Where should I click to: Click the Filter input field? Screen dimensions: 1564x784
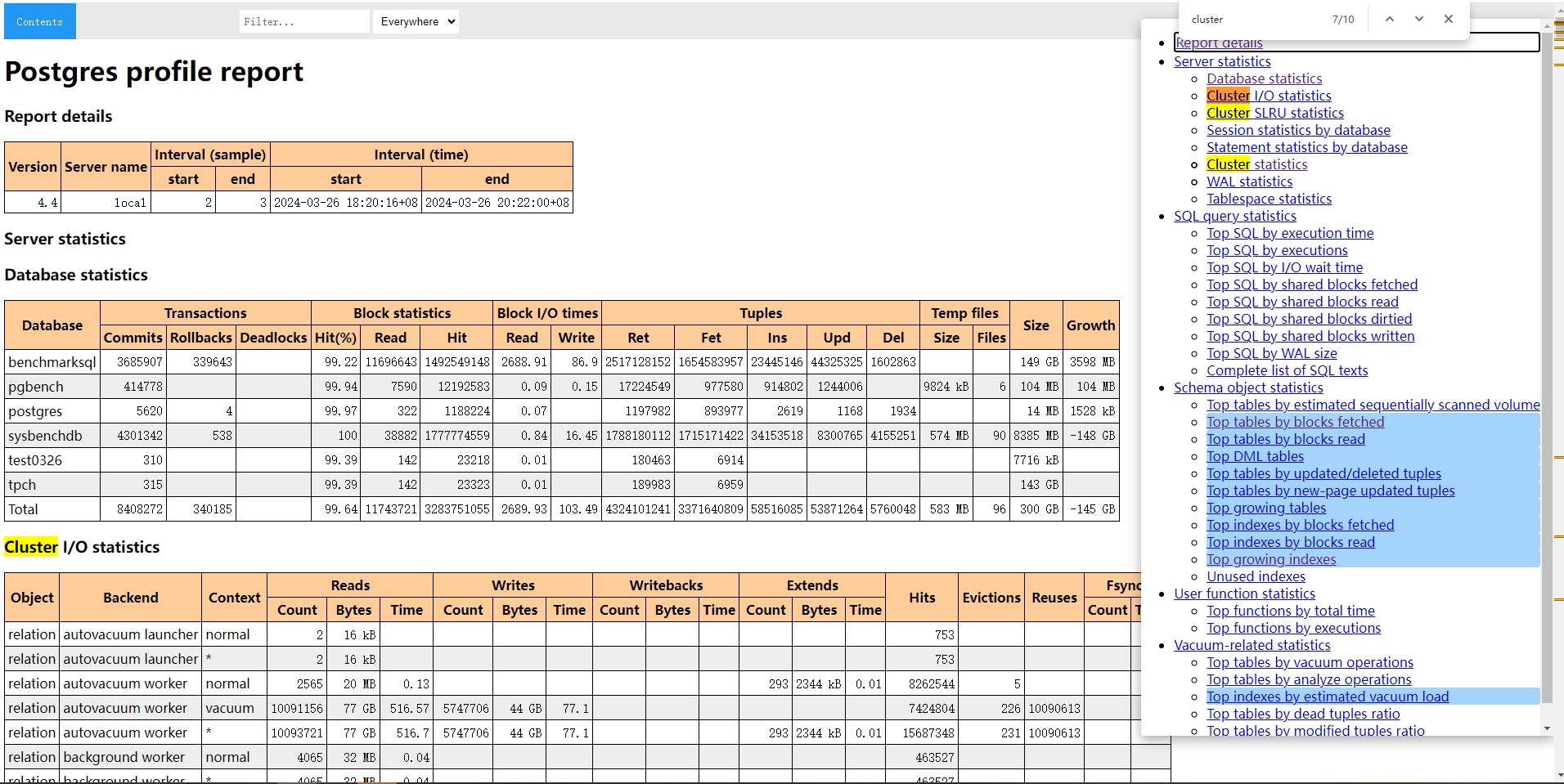tap(304, 22)
